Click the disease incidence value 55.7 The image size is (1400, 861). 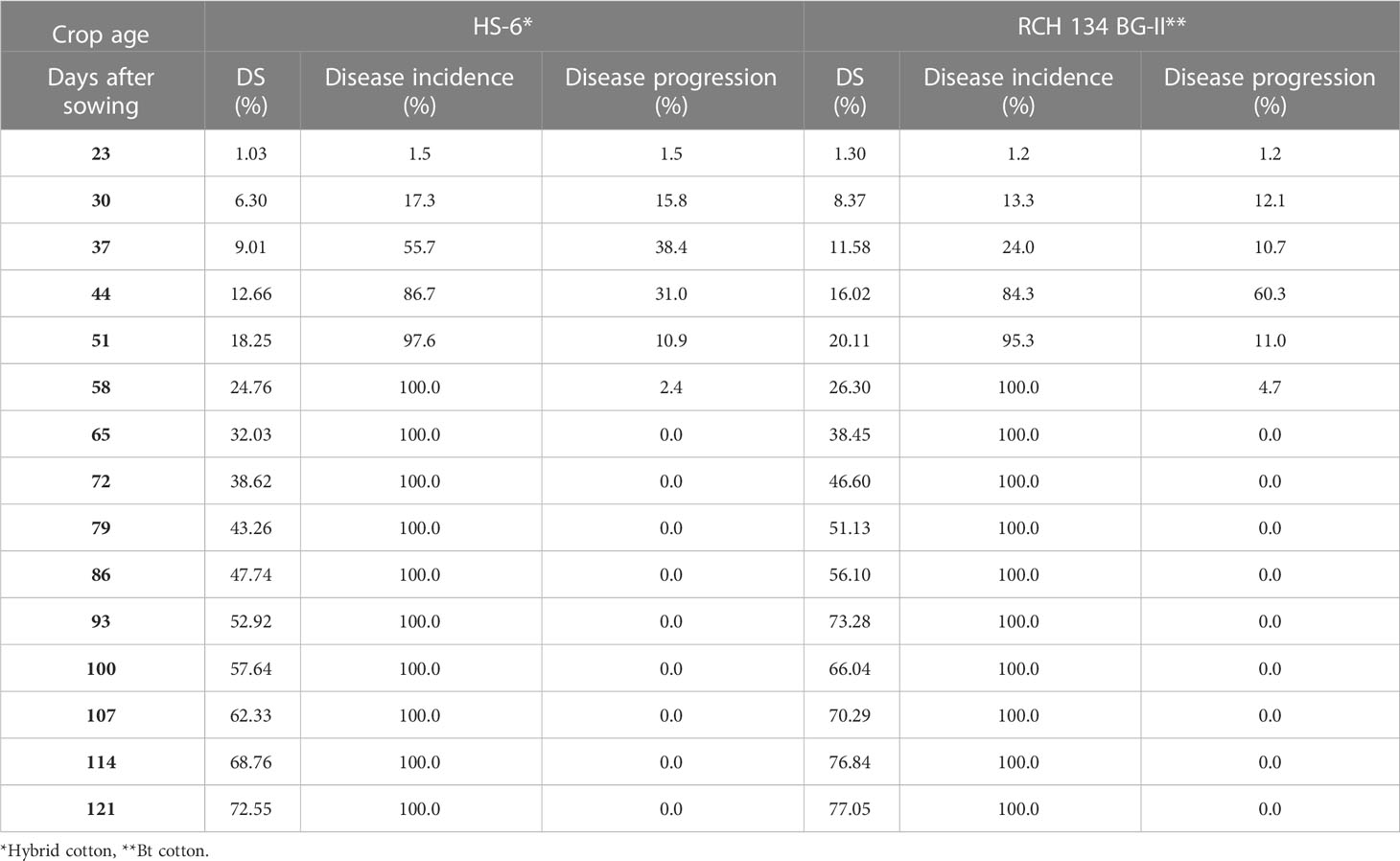pyautogui.click(x=420, y=247)
